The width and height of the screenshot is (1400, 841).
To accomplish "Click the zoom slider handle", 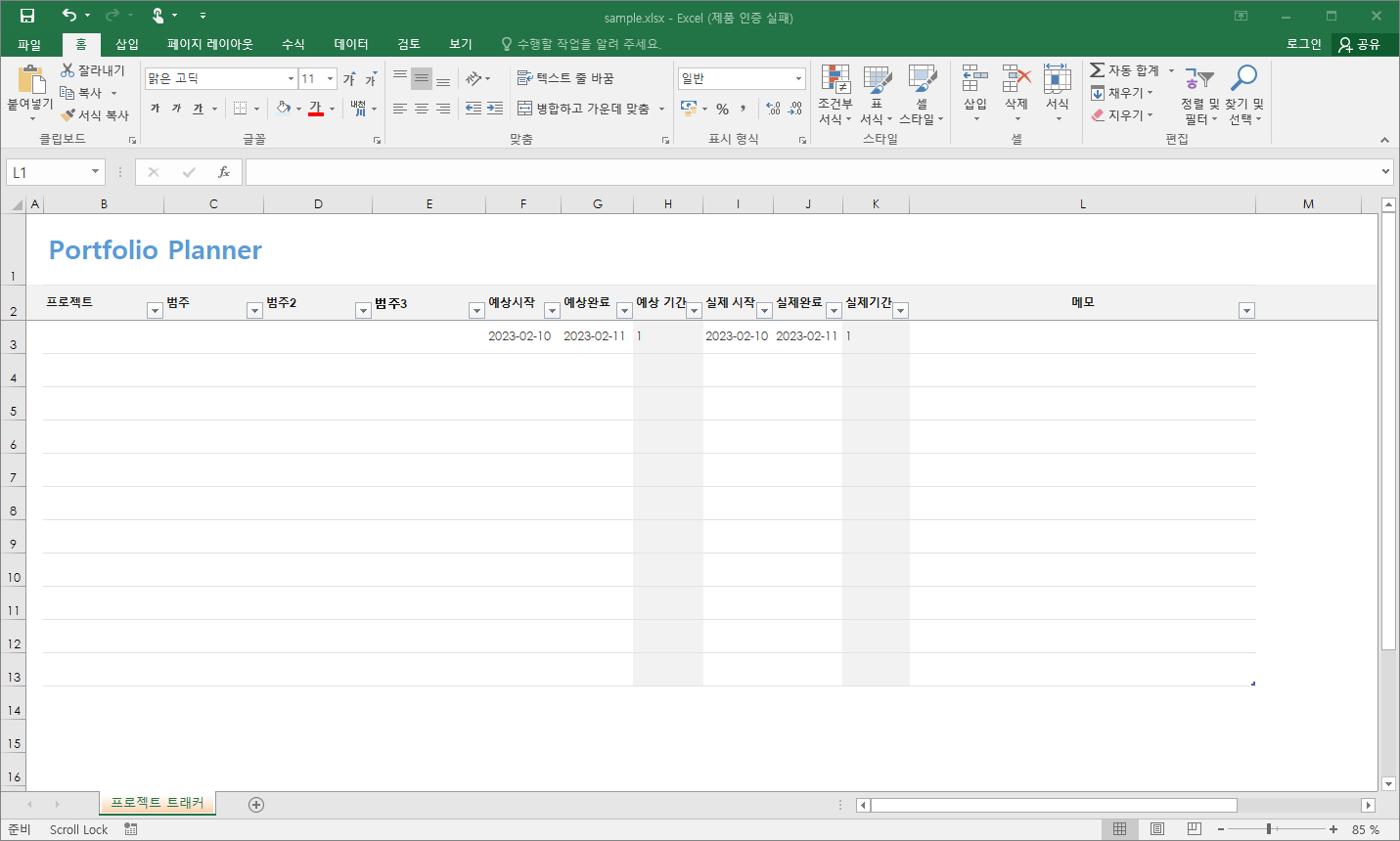I will pyautogui.click(x=1269, y=829).
